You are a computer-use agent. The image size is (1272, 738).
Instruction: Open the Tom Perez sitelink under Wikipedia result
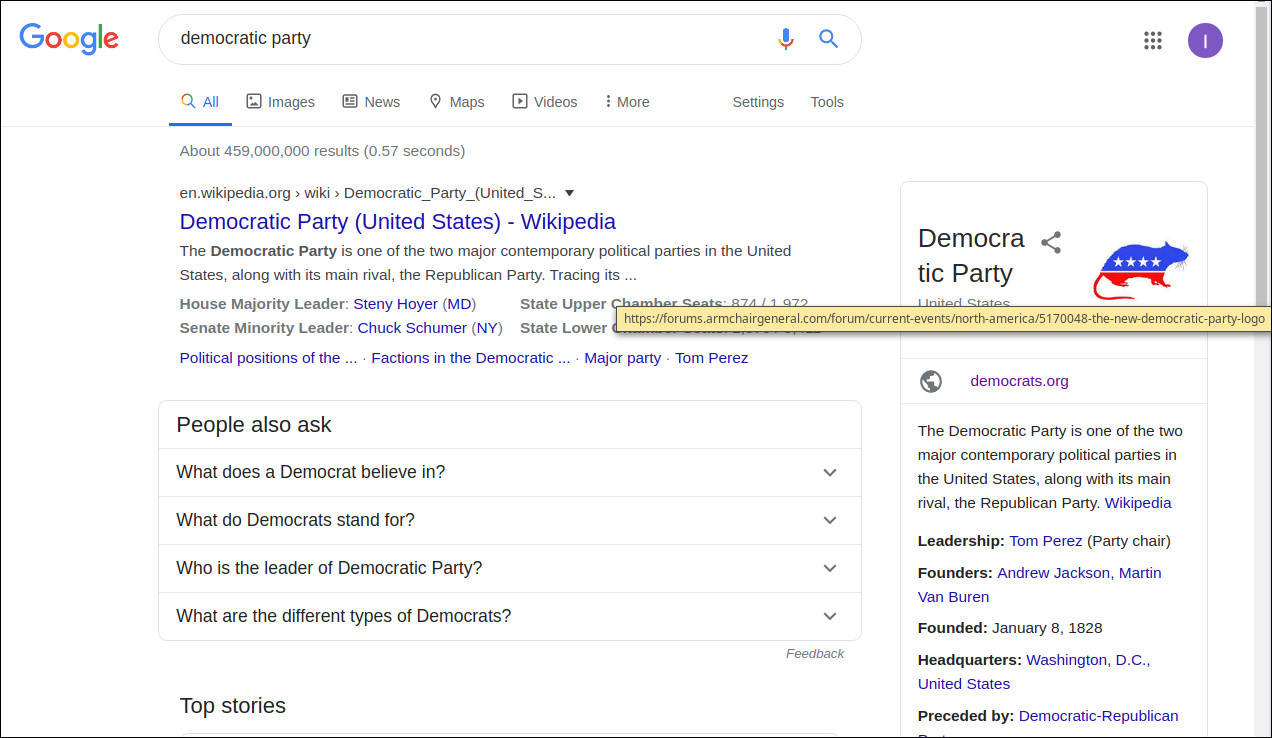pos(711,358)
